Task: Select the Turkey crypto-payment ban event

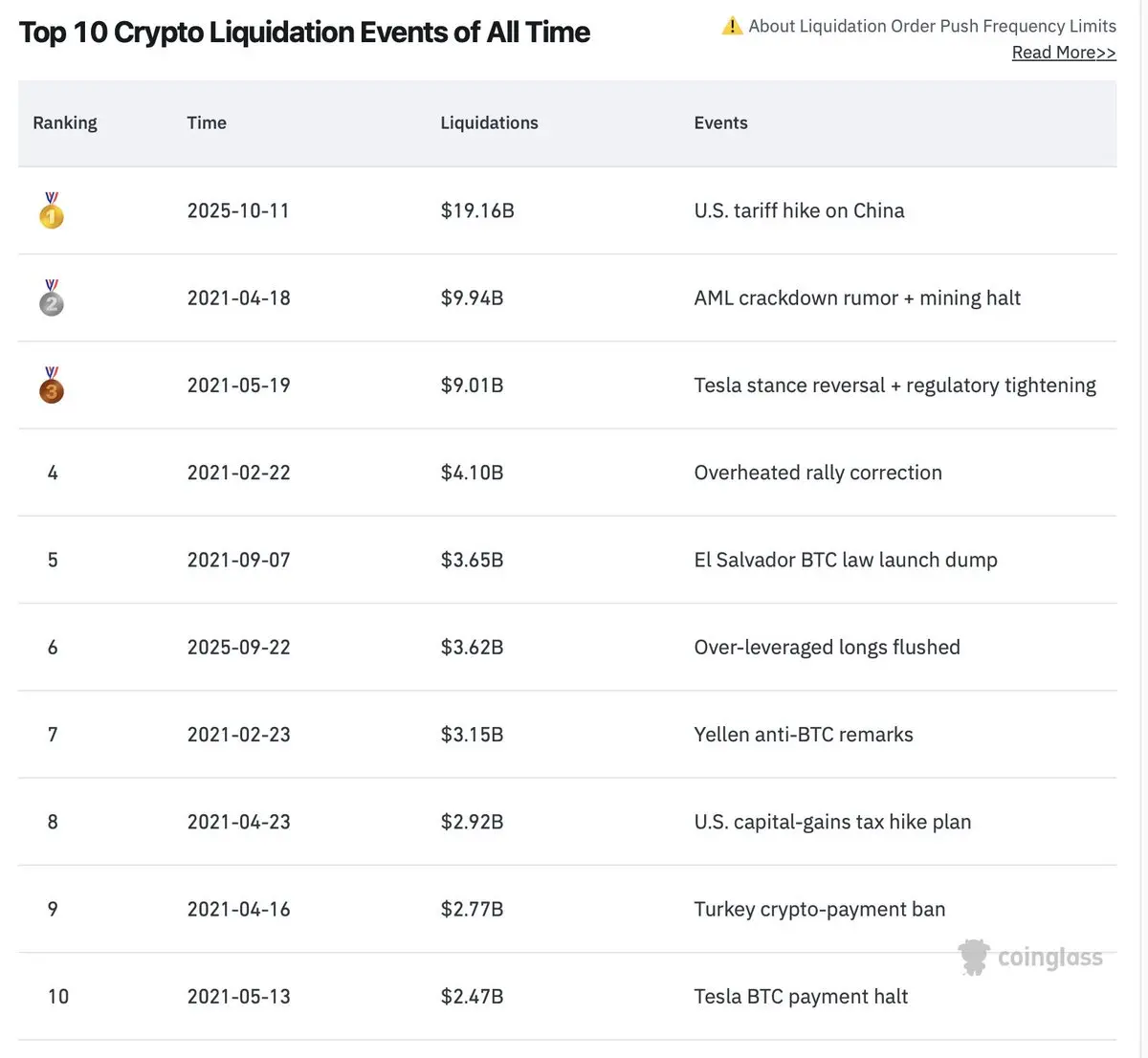Action: (820, 909)
